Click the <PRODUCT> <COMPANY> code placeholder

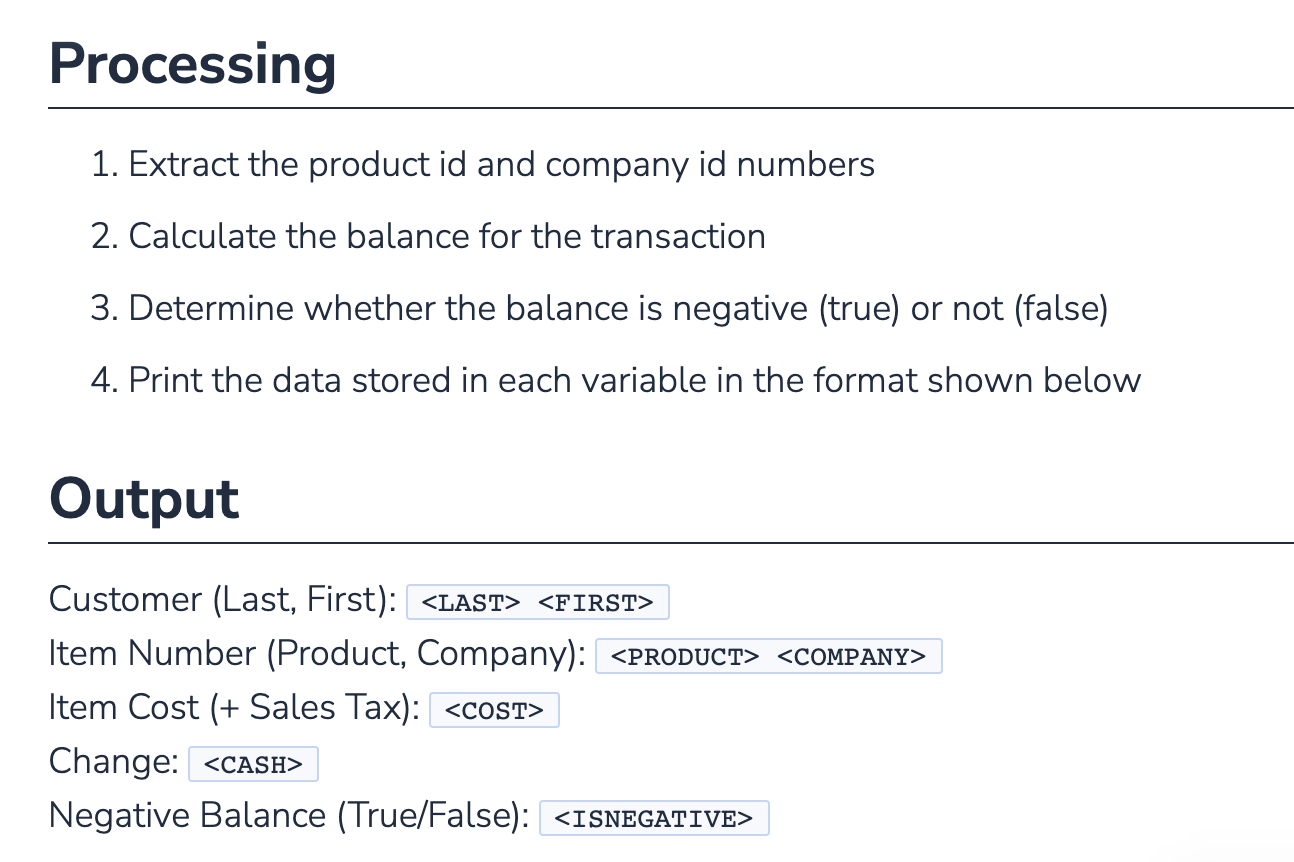pos(769,656)
